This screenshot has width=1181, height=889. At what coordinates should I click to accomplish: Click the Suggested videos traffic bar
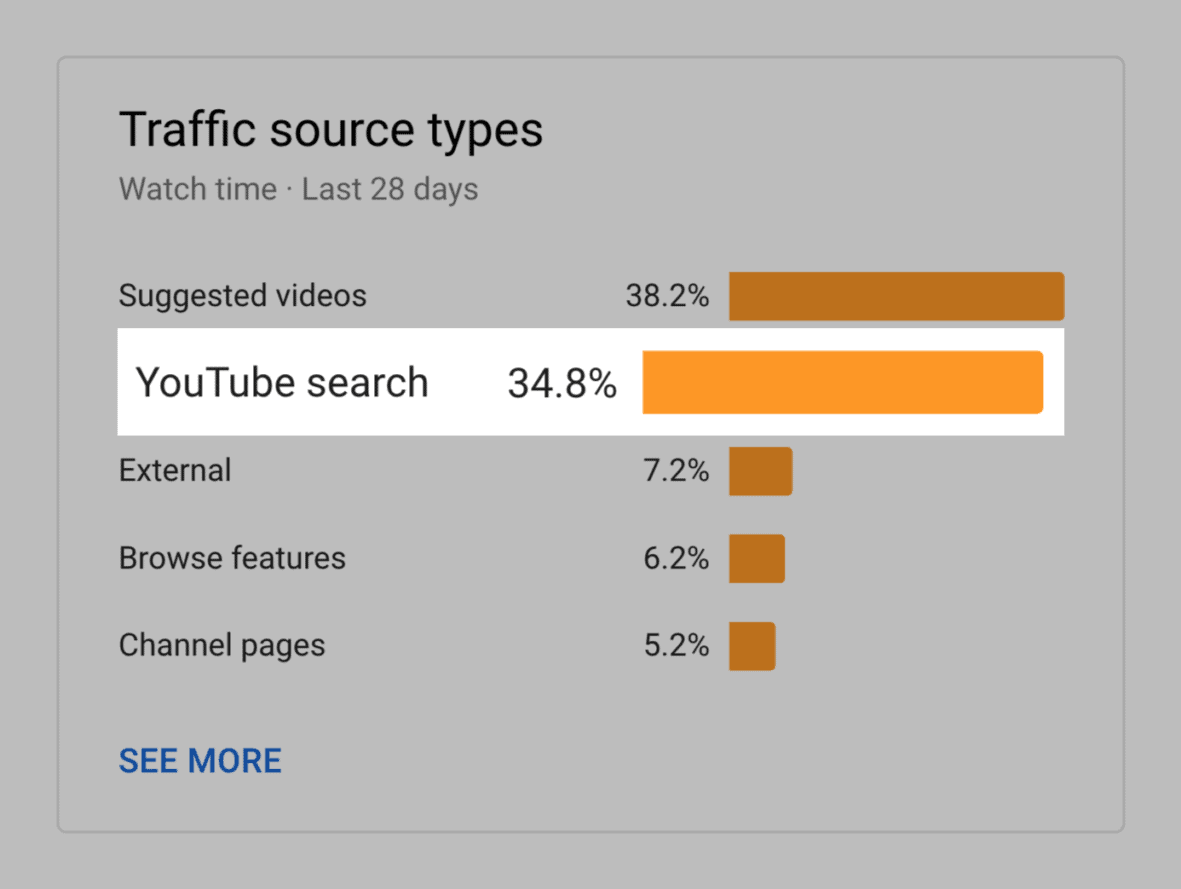pos(897,296)
